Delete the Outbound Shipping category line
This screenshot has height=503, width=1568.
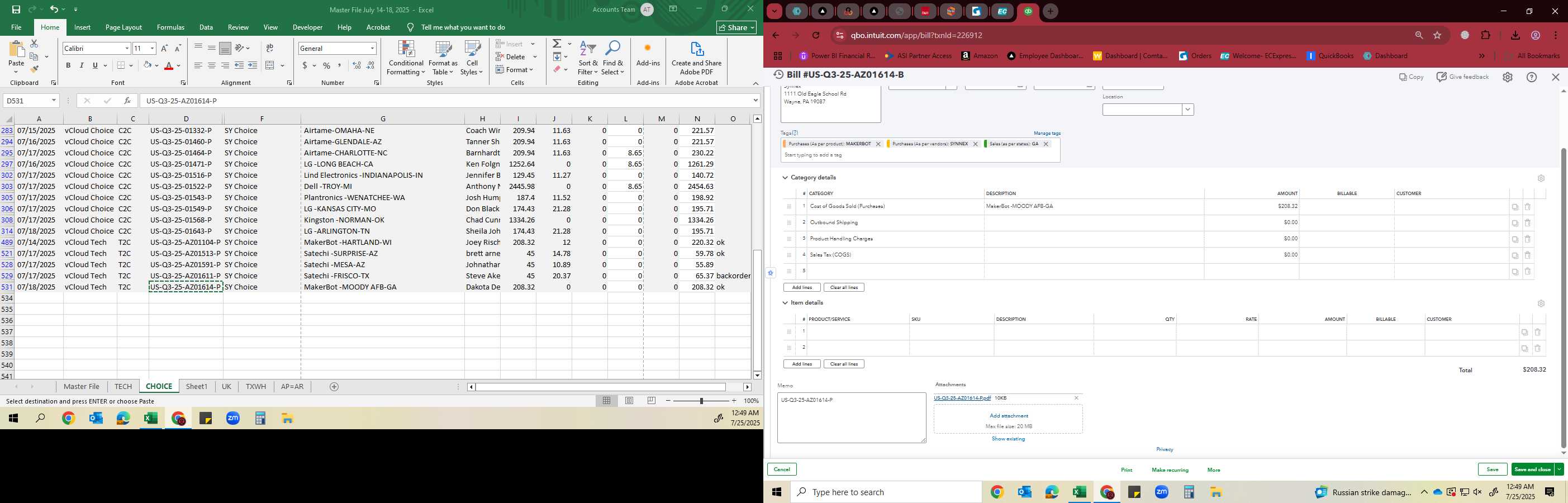(x=1527, y=223)
